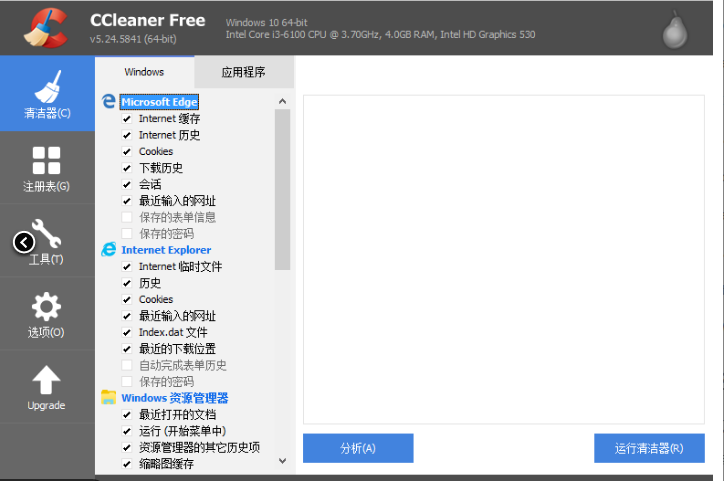Uncheck 会话 checkbox
This screenshot has width=724, height=481.
pyautogui.click(x=127, y=185)
